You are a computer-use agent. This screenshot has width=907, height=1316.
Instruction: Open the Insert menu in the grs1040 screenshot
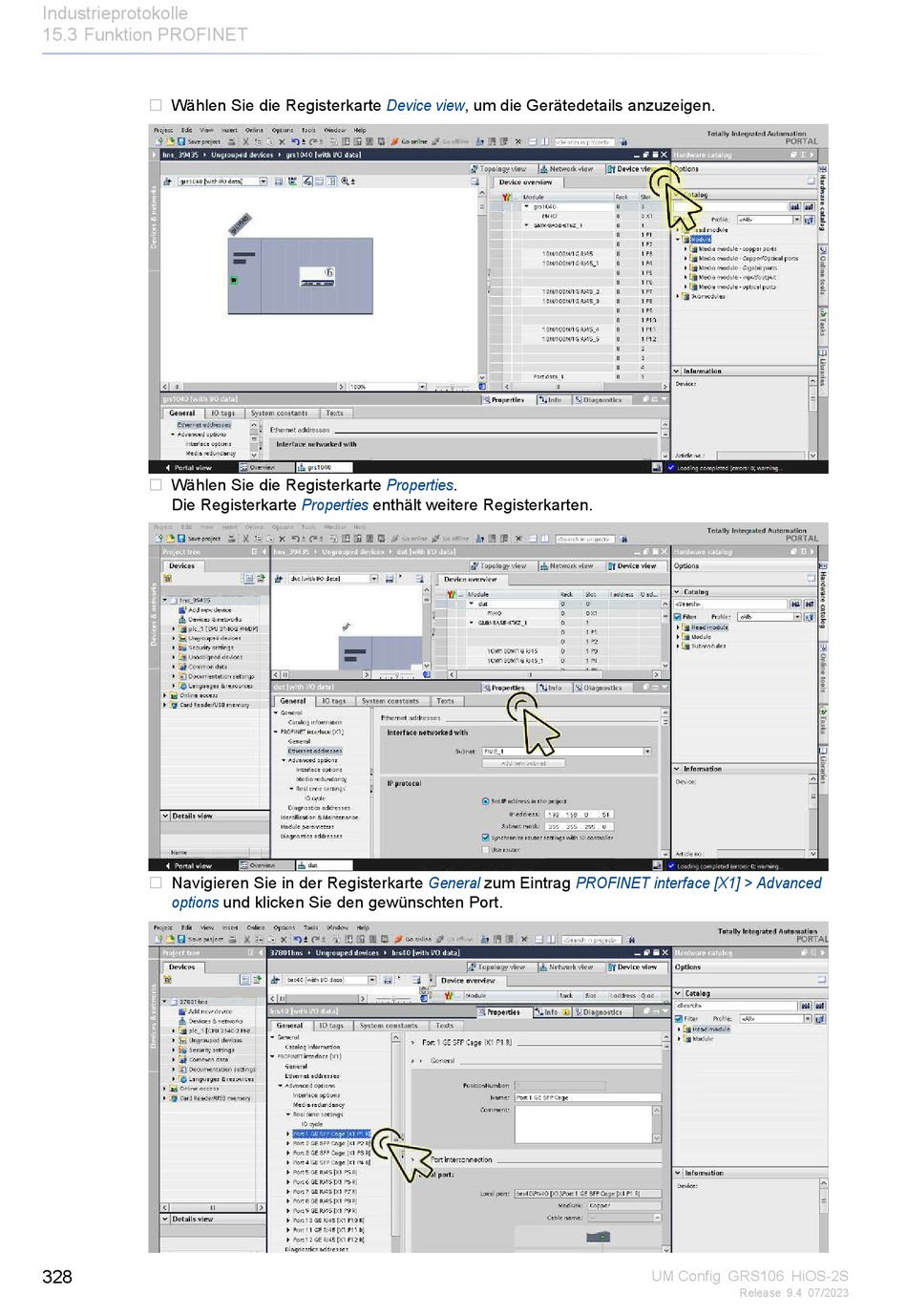[x=230, y=130]
